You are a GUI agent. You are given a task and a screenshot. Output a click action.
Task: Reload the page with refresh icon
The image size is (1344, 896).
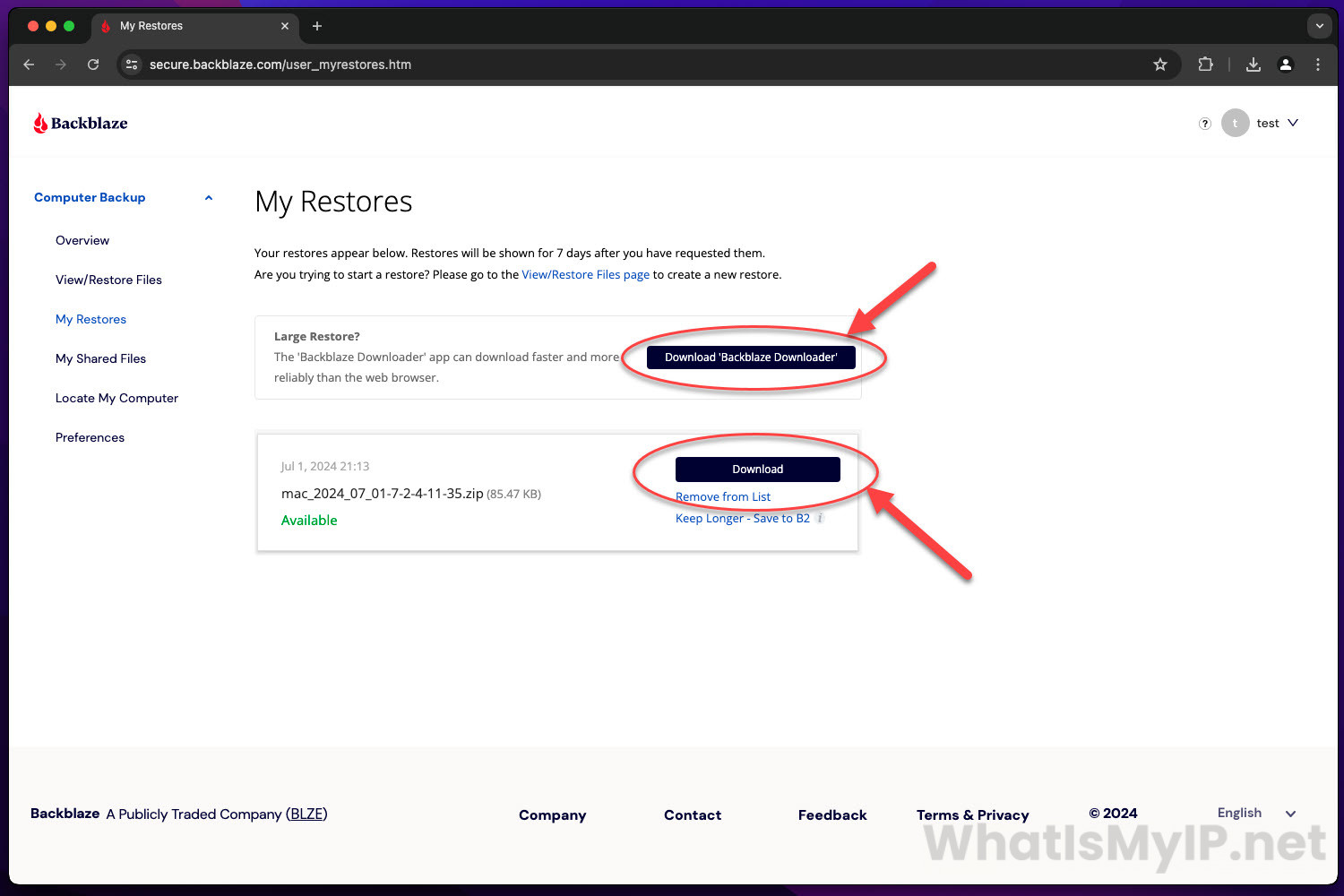point(93,65)
